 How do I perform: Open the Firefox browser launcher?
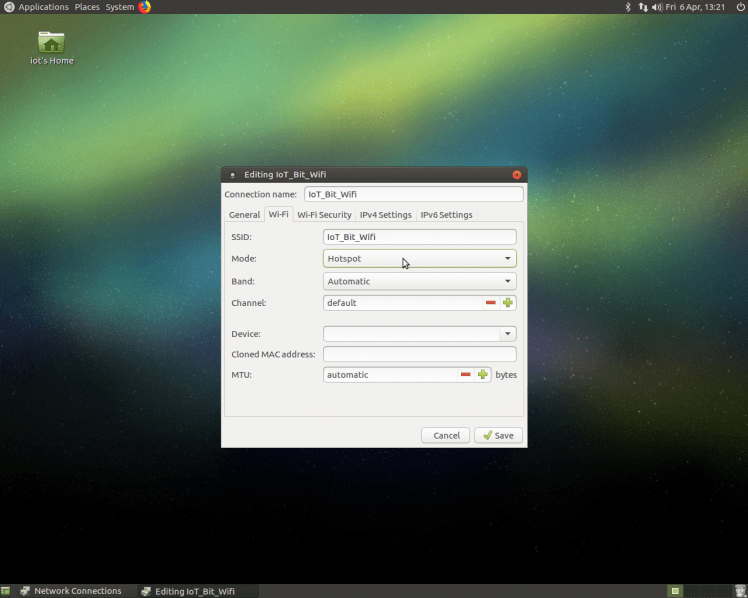(144, 7)
